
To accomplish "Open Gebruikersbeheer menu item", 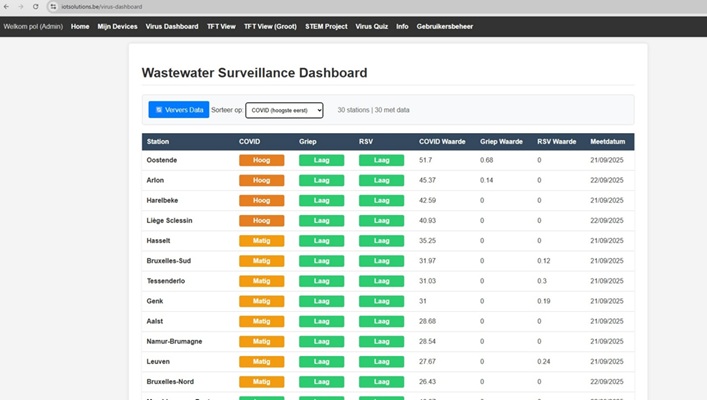I will [x=445, y=27].
